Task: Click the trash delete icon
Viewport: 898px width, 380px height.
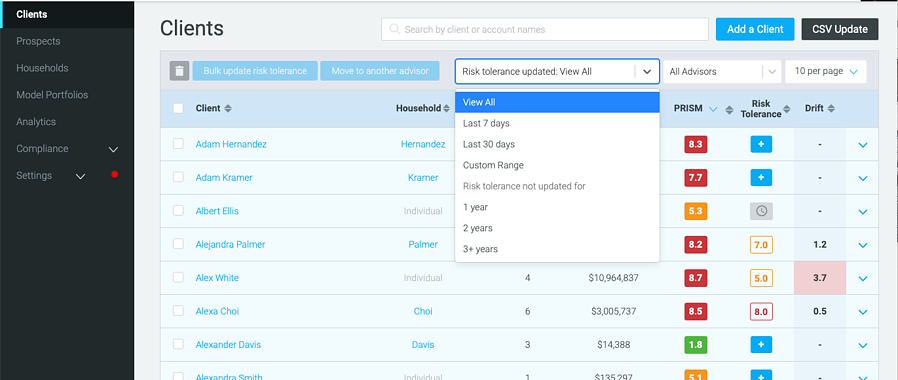Action: click(179, 71)
